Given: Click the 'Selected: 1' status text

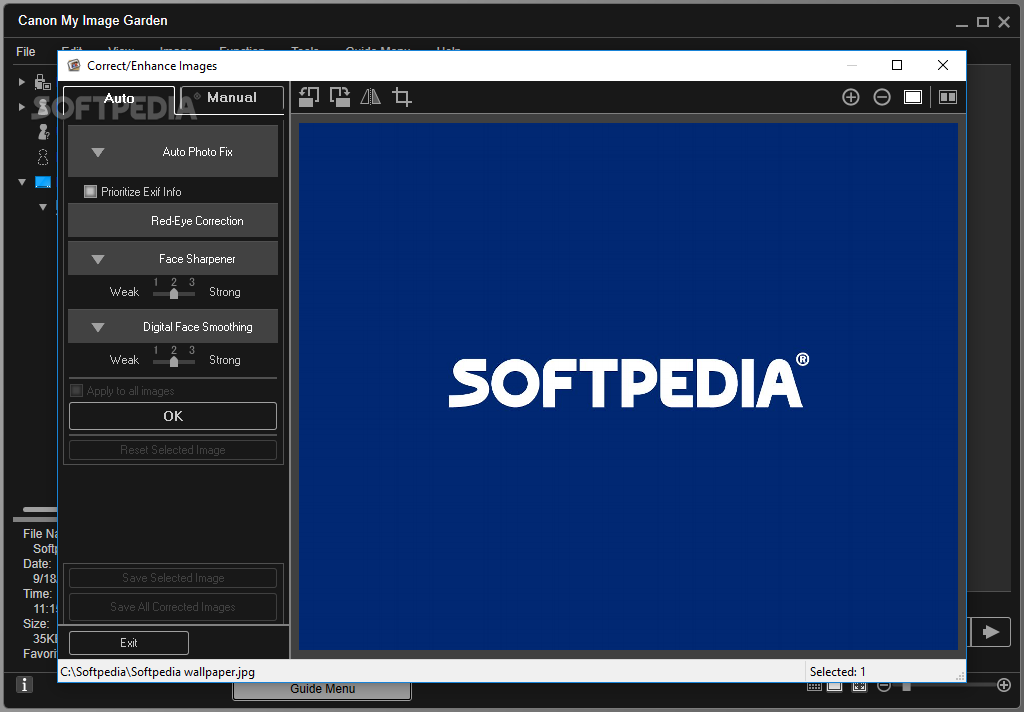Looking at the screenshot, I should click(x=837, y=672).
